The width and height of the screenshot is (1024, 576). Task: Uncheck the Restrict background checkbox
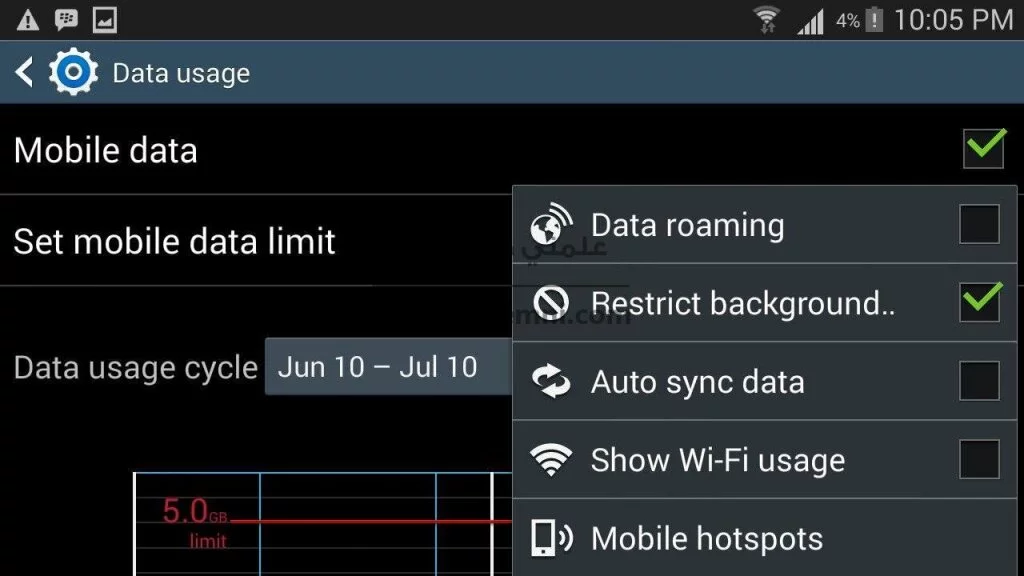(x=979, y=302)
